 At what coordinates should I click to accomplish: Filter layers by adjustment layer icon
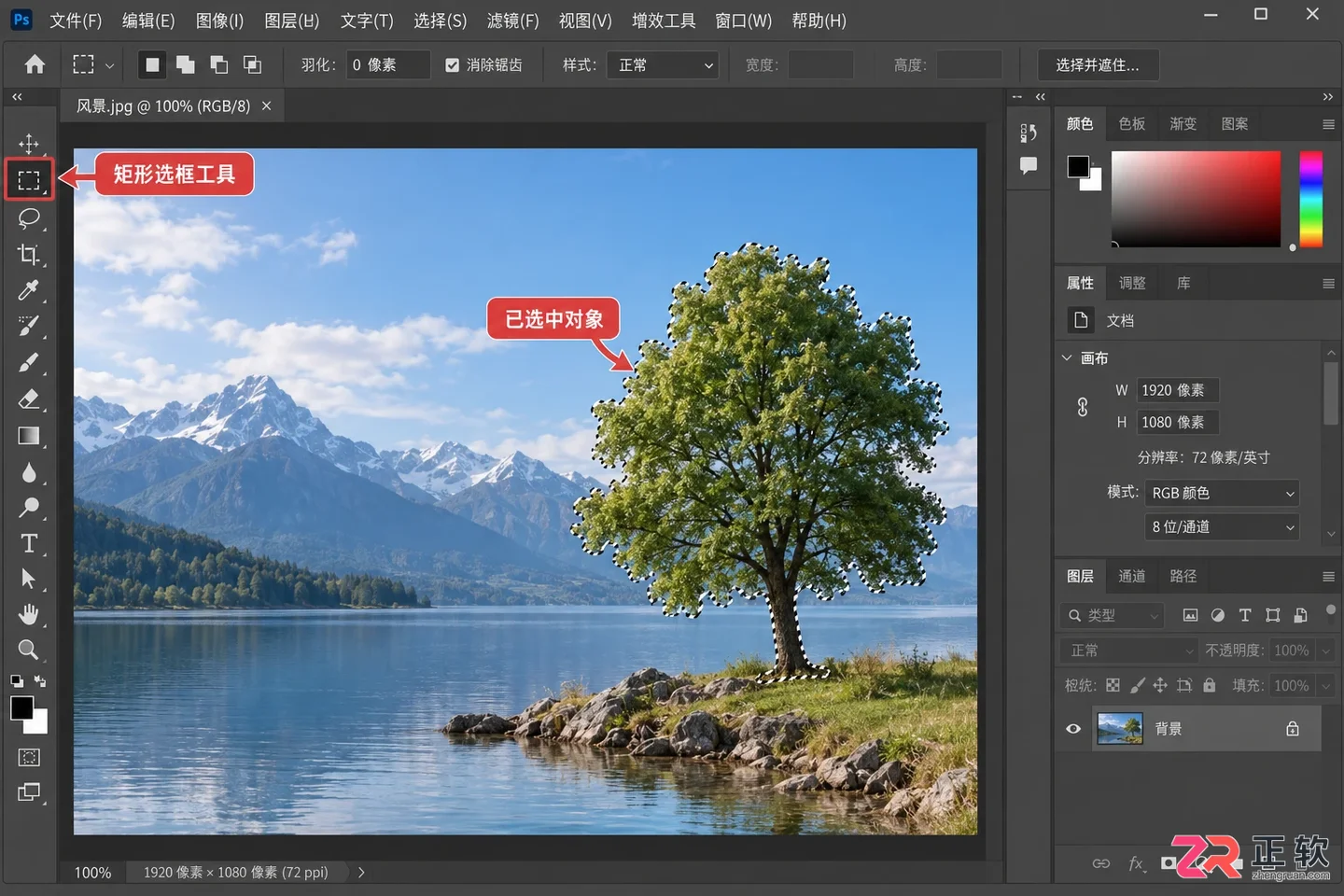tap(1217, 615)
